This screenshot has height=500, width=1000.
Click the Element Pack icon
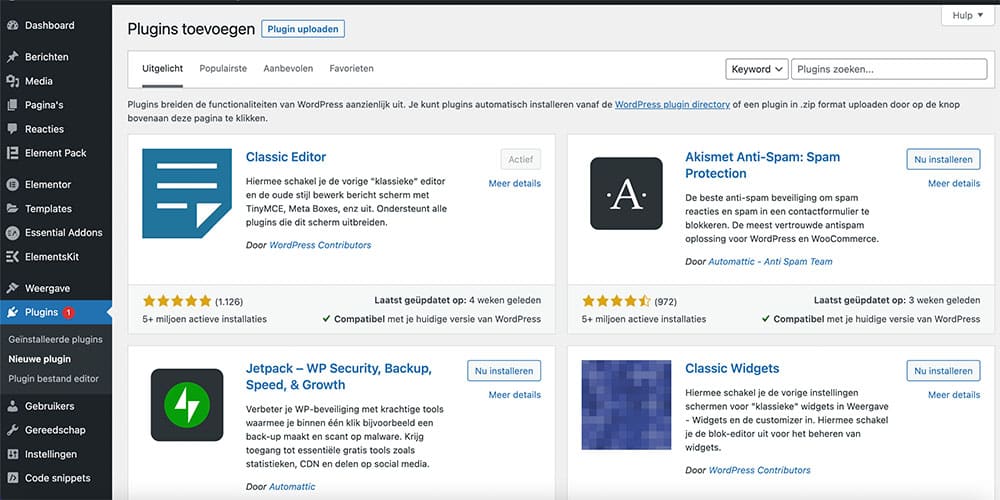[x=13, y=153]
